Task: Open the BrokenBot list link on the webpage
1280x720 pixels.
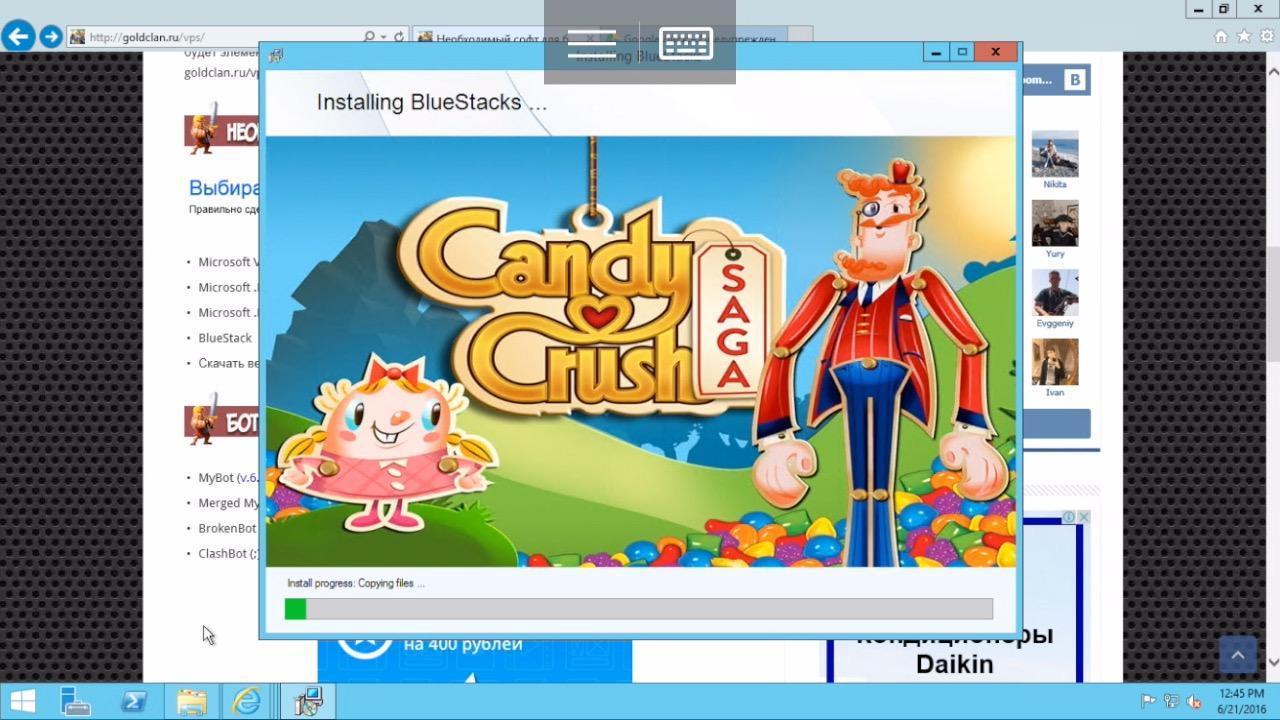Action: tap(227, 528)
